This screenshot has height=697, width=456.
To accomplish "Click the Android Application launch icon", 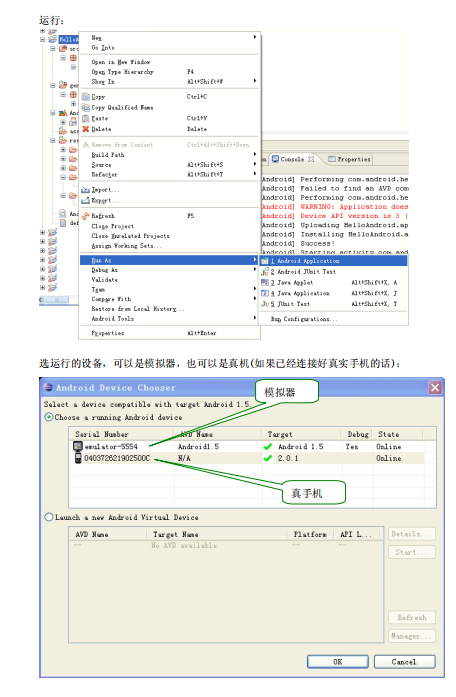I will pyautogui.click(x=265, y=261).
